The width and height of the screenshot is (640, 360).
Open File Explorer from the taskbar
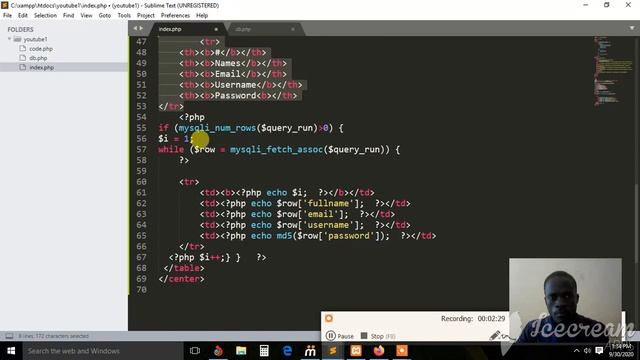click(x=241, y=351)
